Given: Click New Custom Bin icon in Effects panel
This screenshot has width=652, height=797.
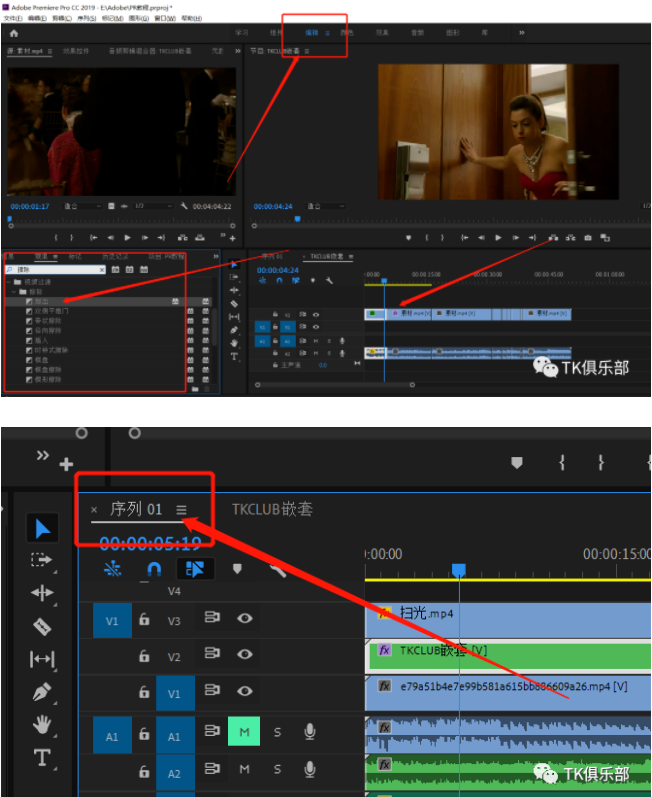Looking at the screenshot, I should pyautogui.click(x=195, y=389).
